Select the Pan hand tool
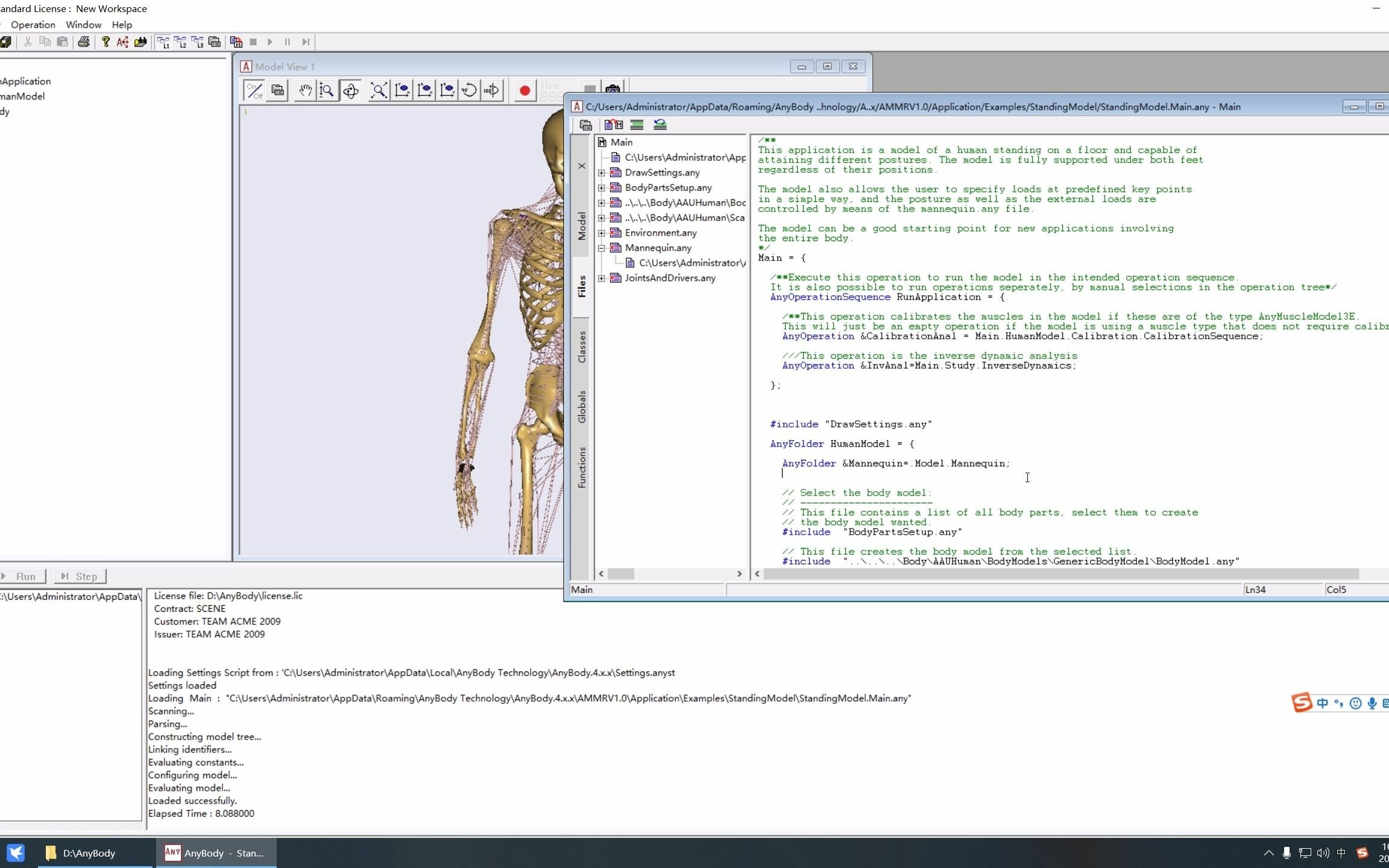Image resolution: width=1389 pixels, height=868 pixels. pos(306,90)
